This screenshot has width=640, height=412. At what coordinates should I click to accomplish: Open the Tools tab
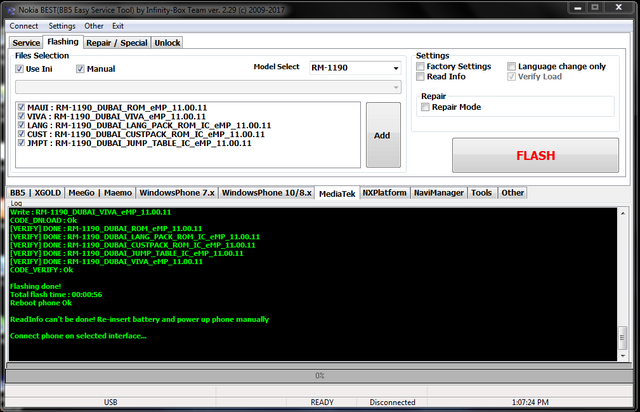[x=482, y=193]
